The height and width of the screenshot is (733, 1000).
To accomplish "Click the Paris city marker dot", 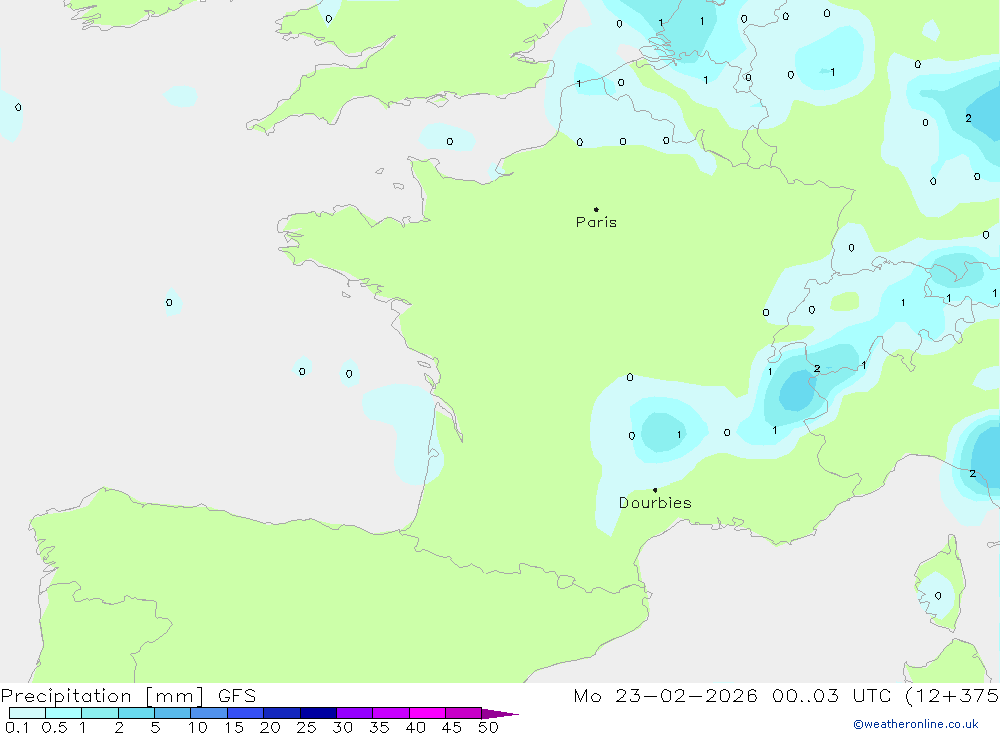I will click(x=596, y=210).
